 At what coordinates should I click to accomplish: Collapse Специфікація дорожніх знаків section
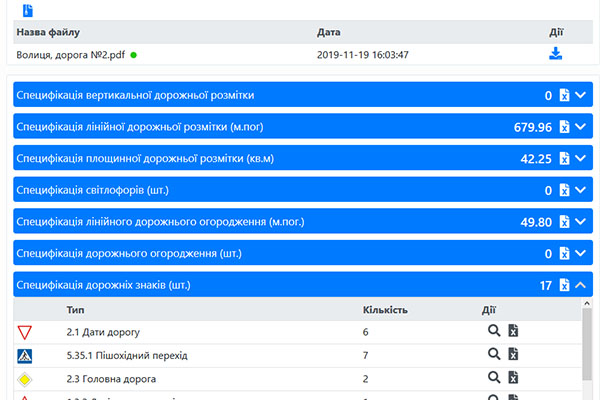pos(581,285)
